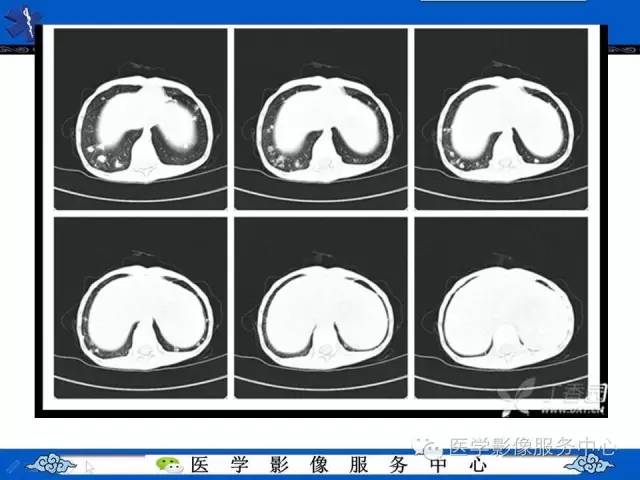Click the website URL watermark under the butterfly
The height and width of the screenshot is (480, 640).
[x=572, y=411]
